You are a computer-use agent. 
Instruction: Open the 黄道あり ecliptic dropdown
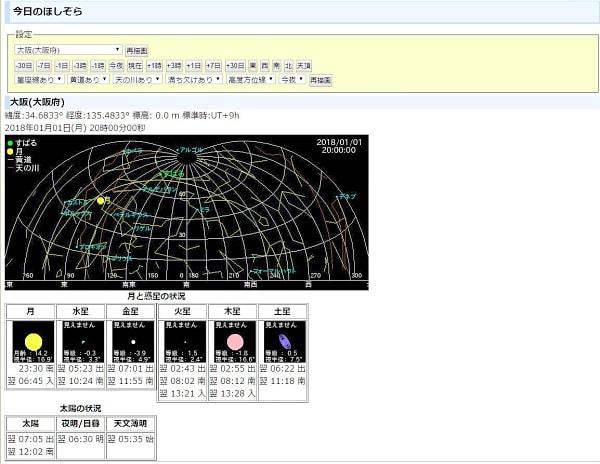coord(87,79)
